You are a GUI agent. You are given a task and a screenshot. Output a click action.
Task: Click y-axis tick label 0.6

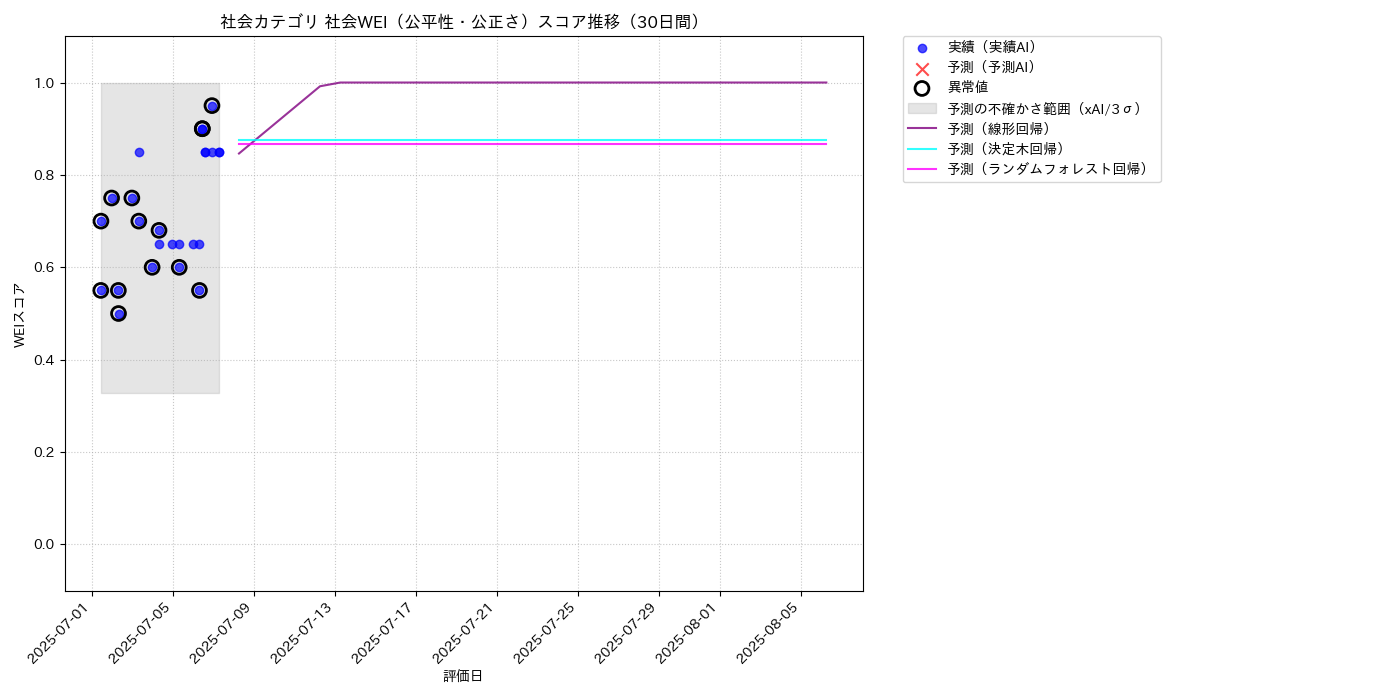pos(46,268)
